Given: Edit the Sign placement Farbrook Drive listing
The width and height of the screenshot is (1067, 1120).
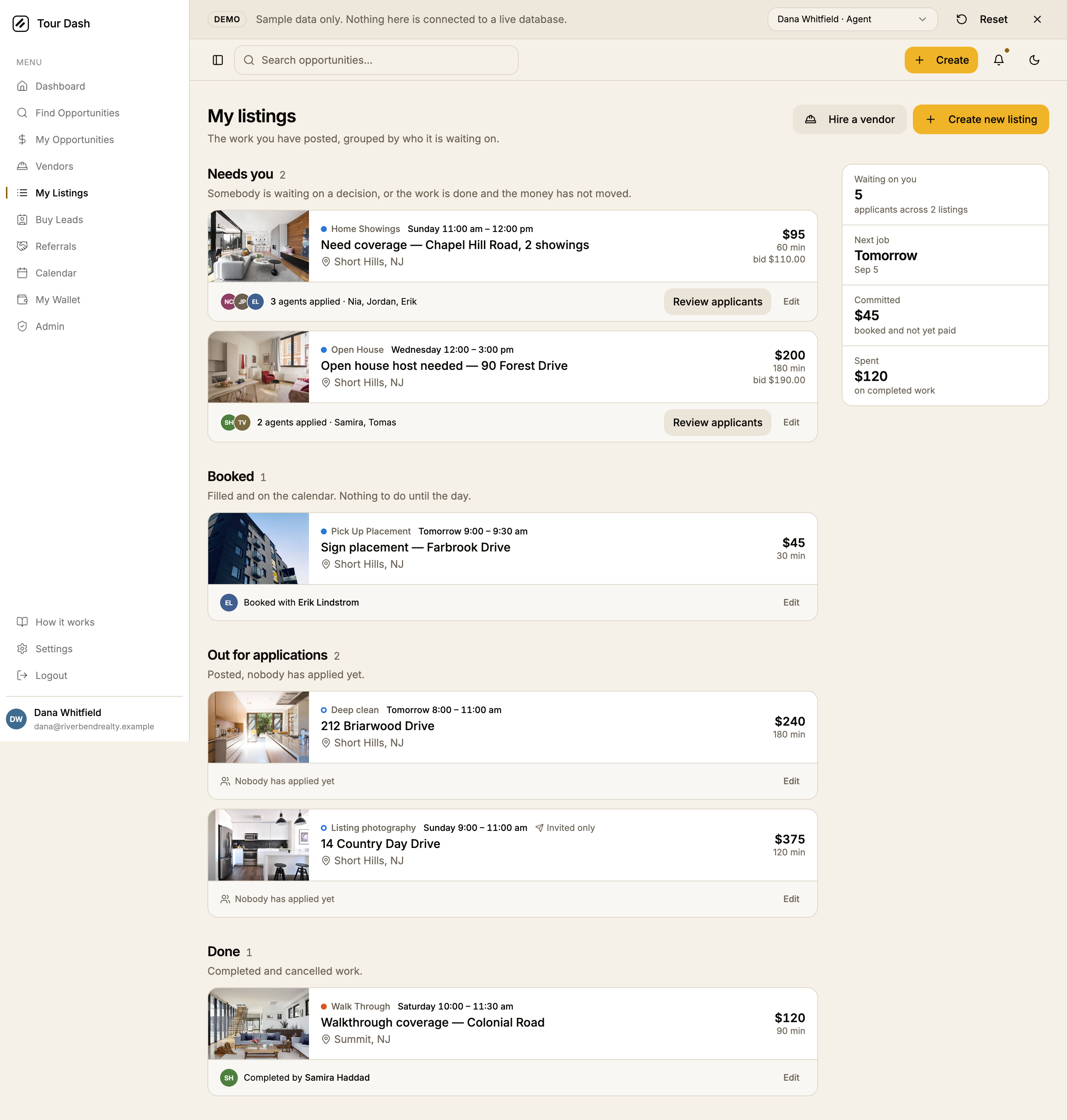Looking at the screenshot, I should (x=791, y=602).
